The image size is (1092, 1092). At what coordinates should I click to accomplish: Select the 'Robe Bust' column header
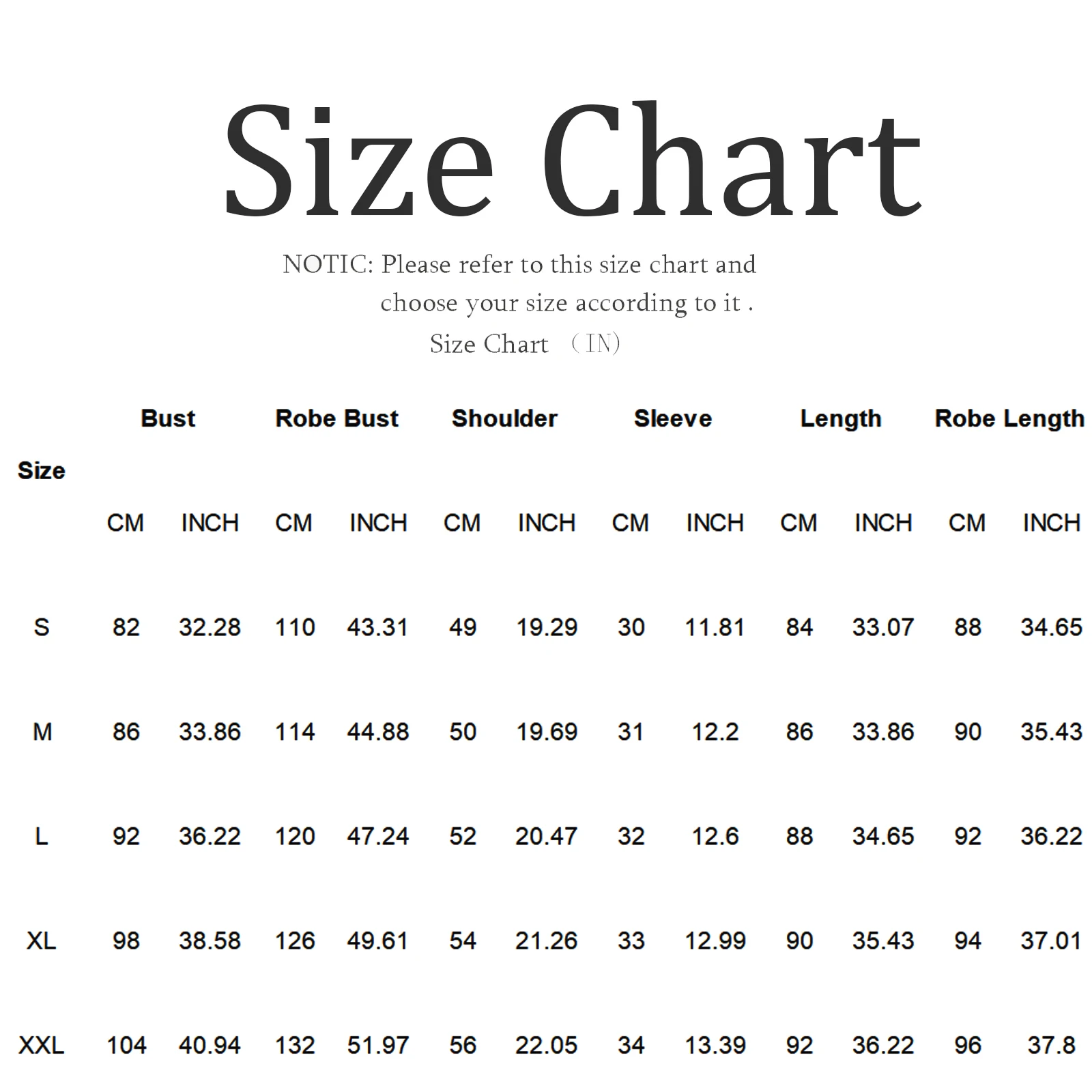pos(336,418)
